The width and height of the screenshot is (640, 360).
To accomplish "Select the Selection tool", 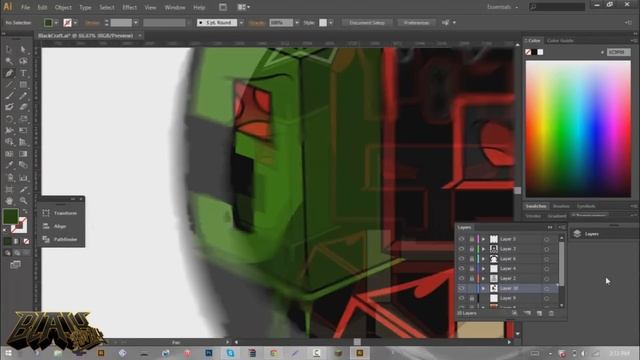I will point(9,49).
